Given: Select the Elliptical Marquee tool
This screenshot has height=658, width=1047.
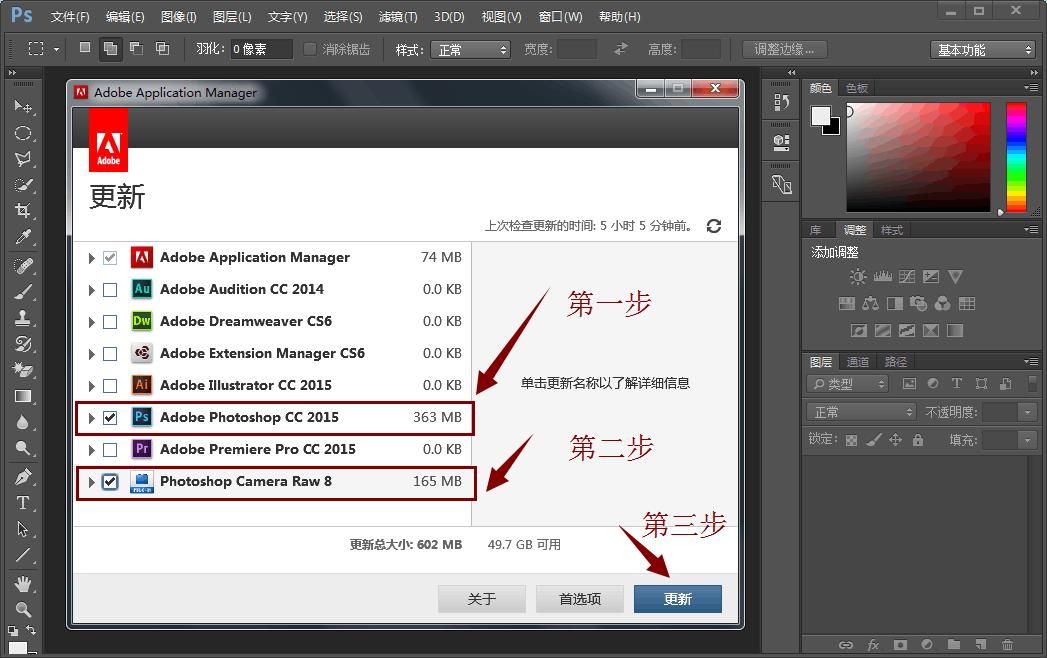Looking at the screenshot, I should pos(23,133).
